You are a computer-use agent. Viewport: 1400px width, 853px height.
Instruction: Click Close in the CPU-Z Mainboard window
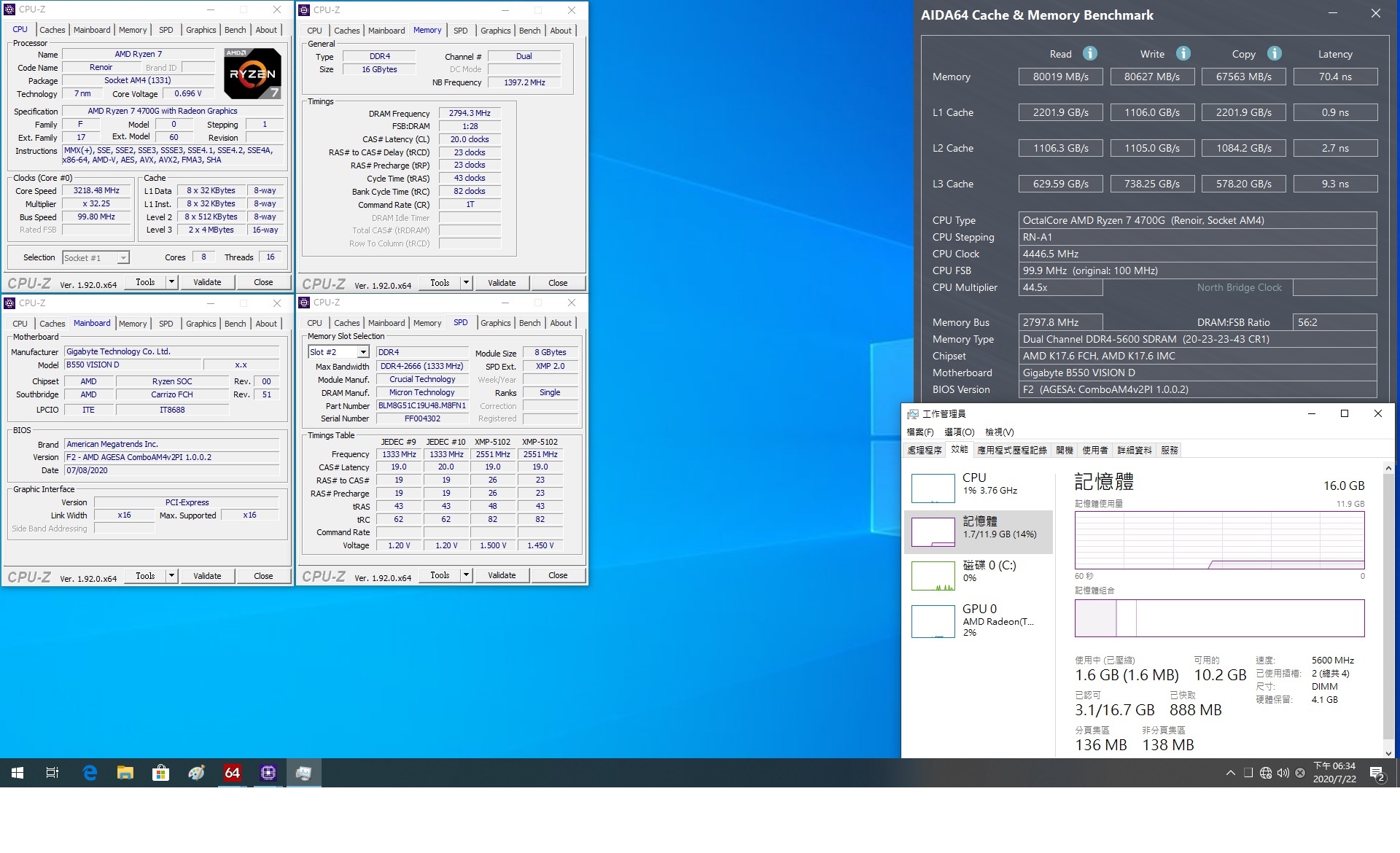pyautogui.click(x=263, y=575)
